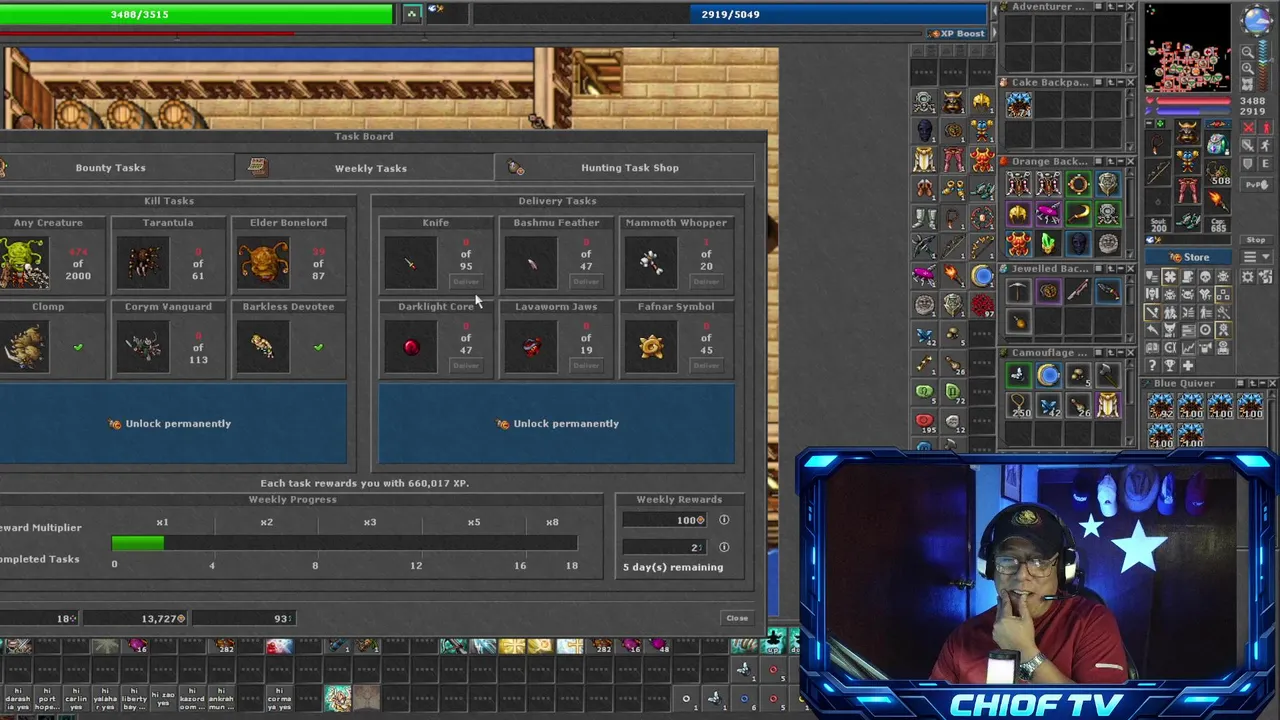This screenshot has width=1280, height=720.
Task: Toggle the shield defensive mode
Action: pos(1248,164)
